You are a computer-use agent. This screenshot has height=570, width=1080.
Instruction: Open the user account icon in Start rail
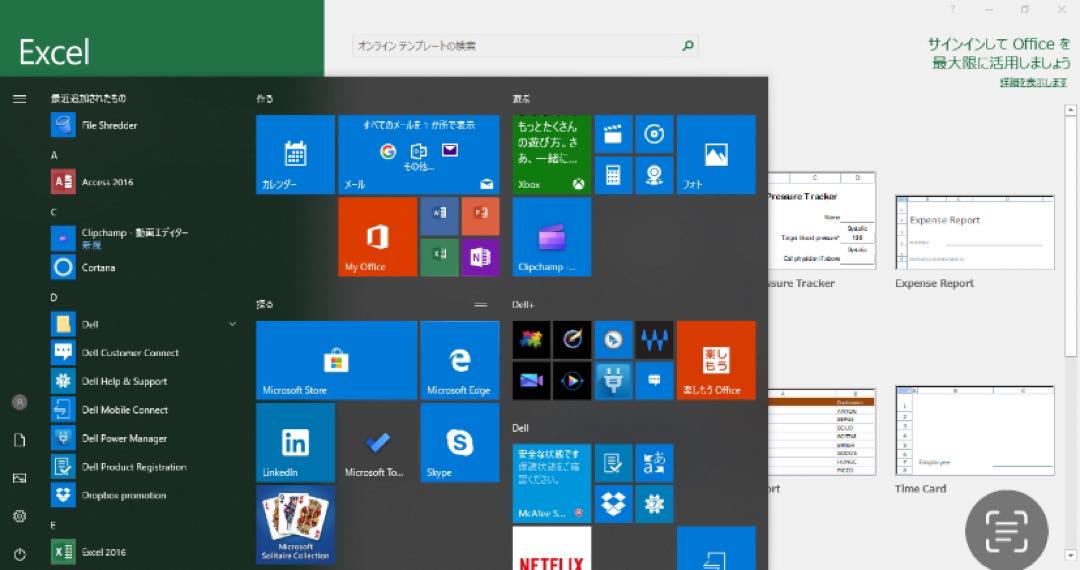(x=19, y=402)
